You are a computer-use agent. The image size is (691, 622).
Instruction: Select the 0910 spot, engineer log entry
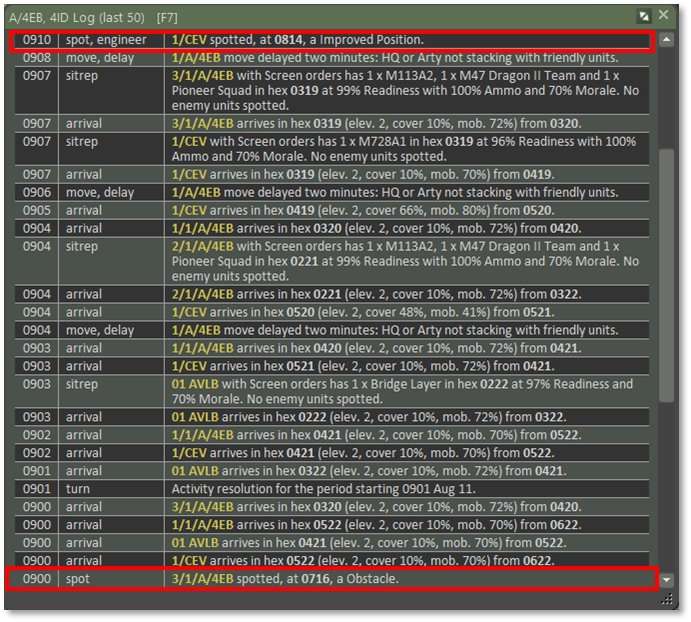[330, 40]
